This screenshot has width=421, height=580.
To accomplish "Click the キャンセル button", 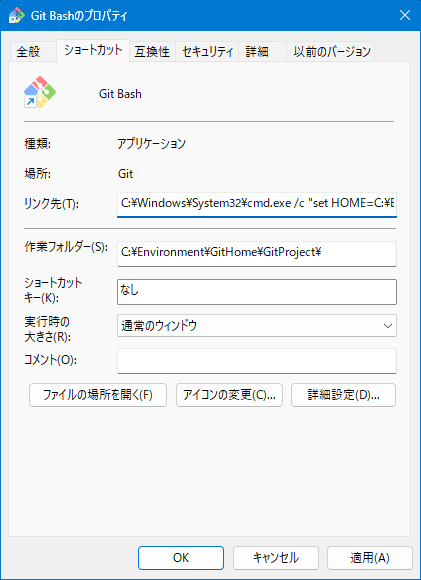I will click(276, 558).
